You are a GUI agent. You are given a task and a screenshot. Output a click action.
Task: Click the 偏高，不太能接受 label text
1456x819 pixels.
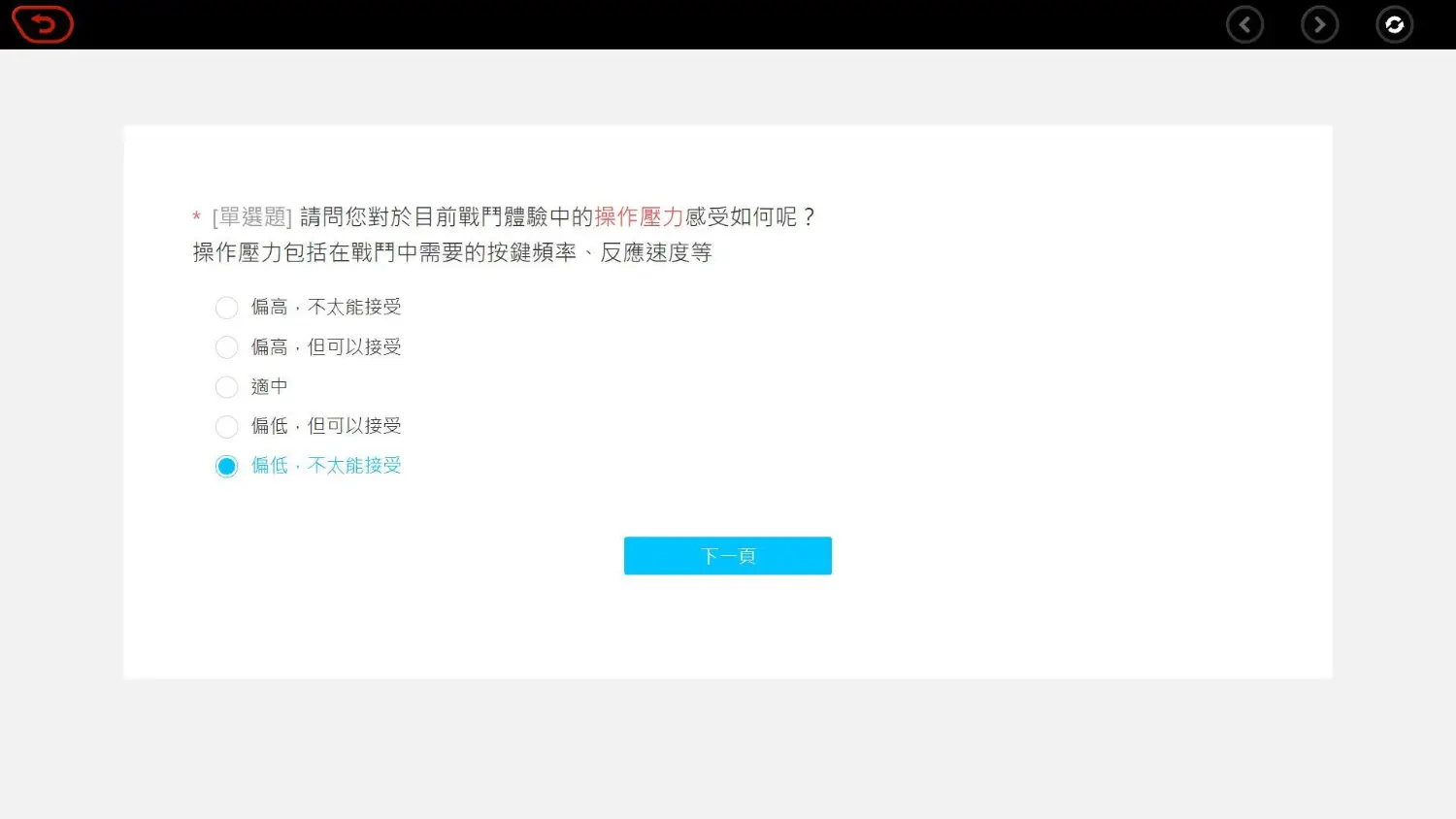(x=326, y=308)
